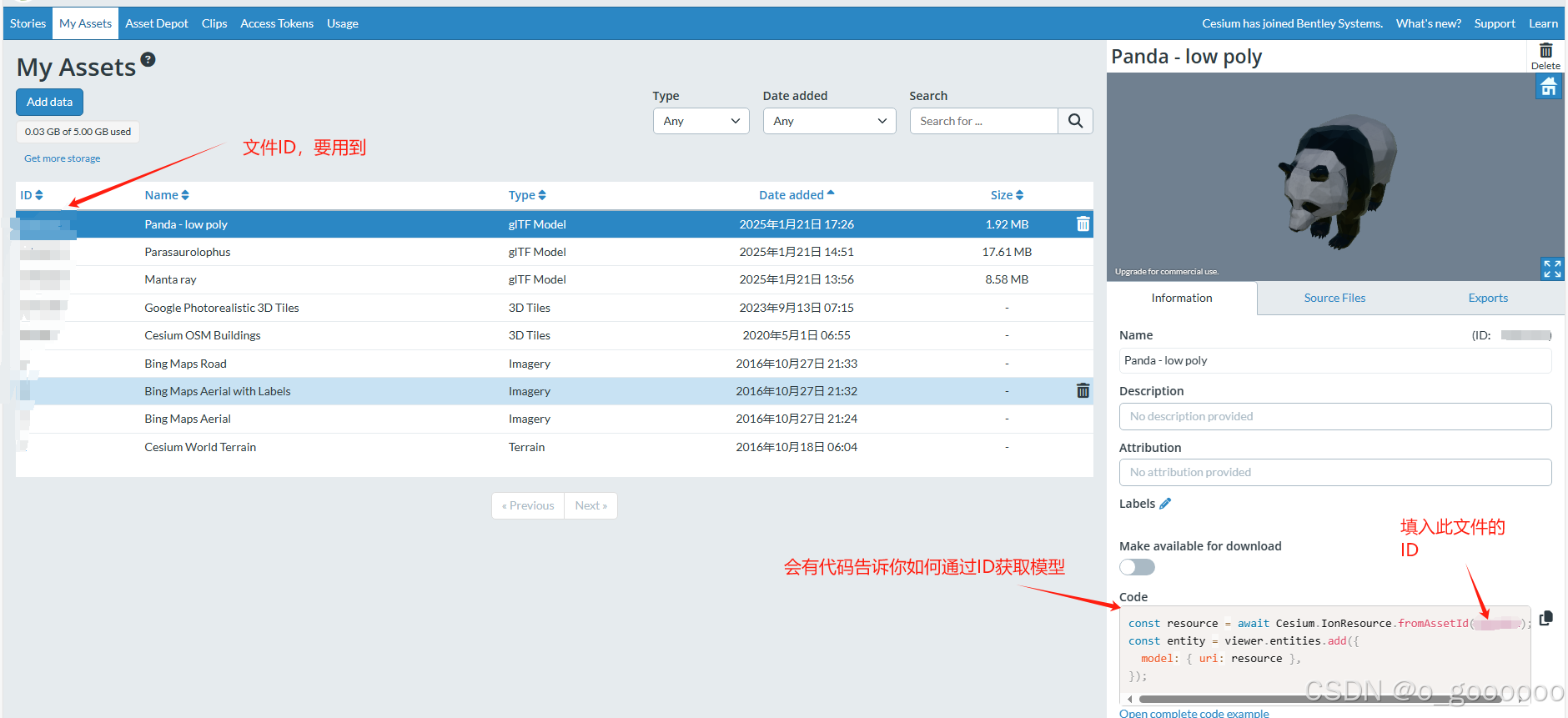Screen dimensions: 1568x718
Task: Open the Stories tab
Action: point(28,23)
